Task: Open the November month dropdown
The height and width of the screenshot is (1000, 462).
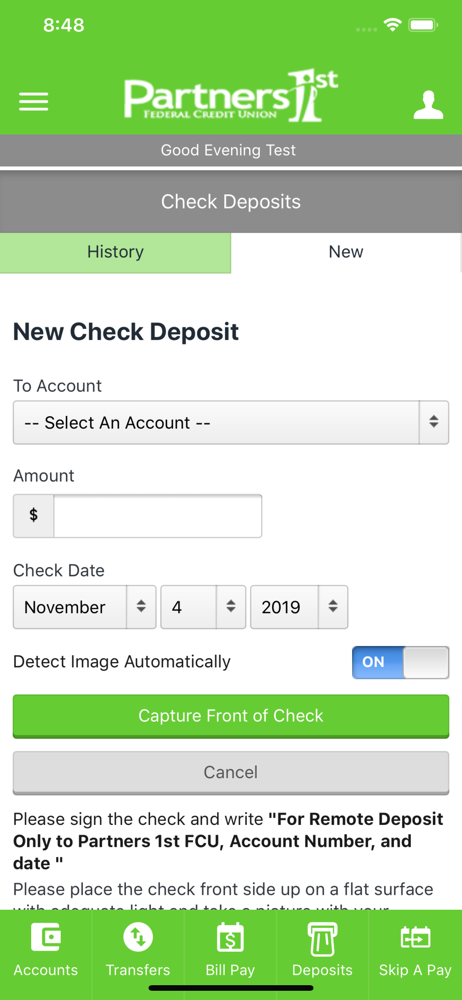Action: (84, 607)
